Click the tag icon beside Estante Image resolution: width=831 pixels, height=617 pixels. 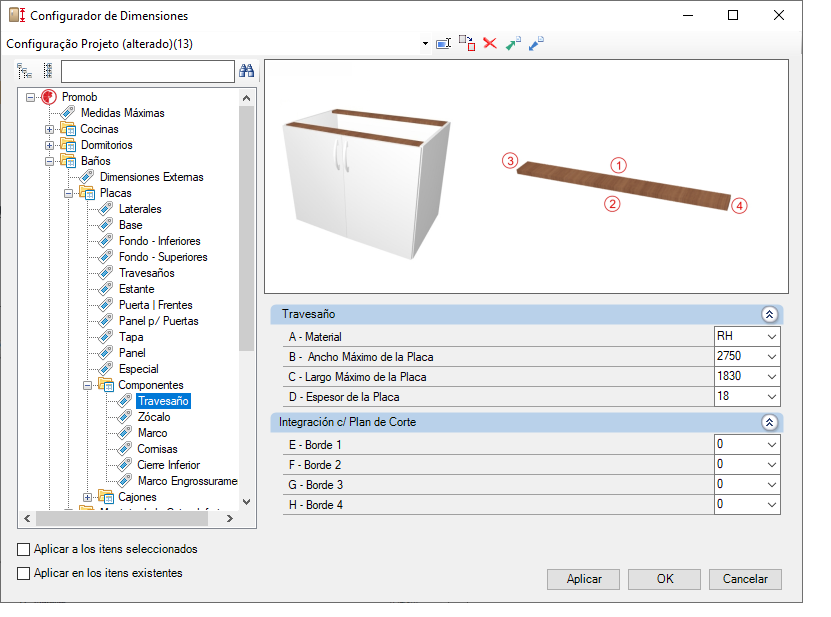[106, 289]
